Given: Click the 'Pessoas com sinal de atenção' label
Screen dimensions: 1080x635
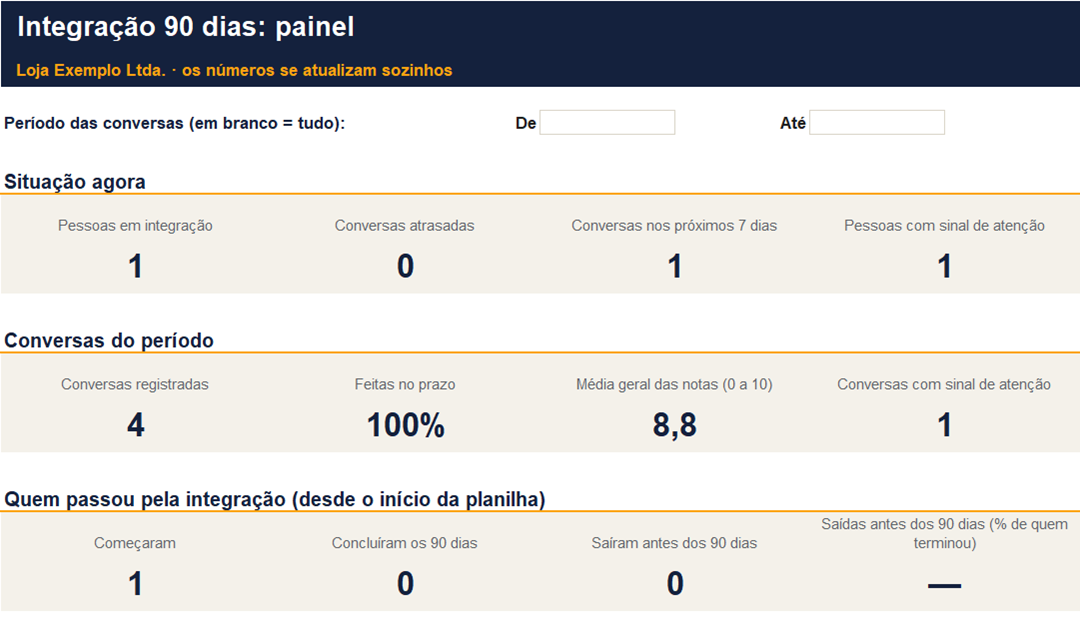Looking at the screenshot, I should point(944,225).
